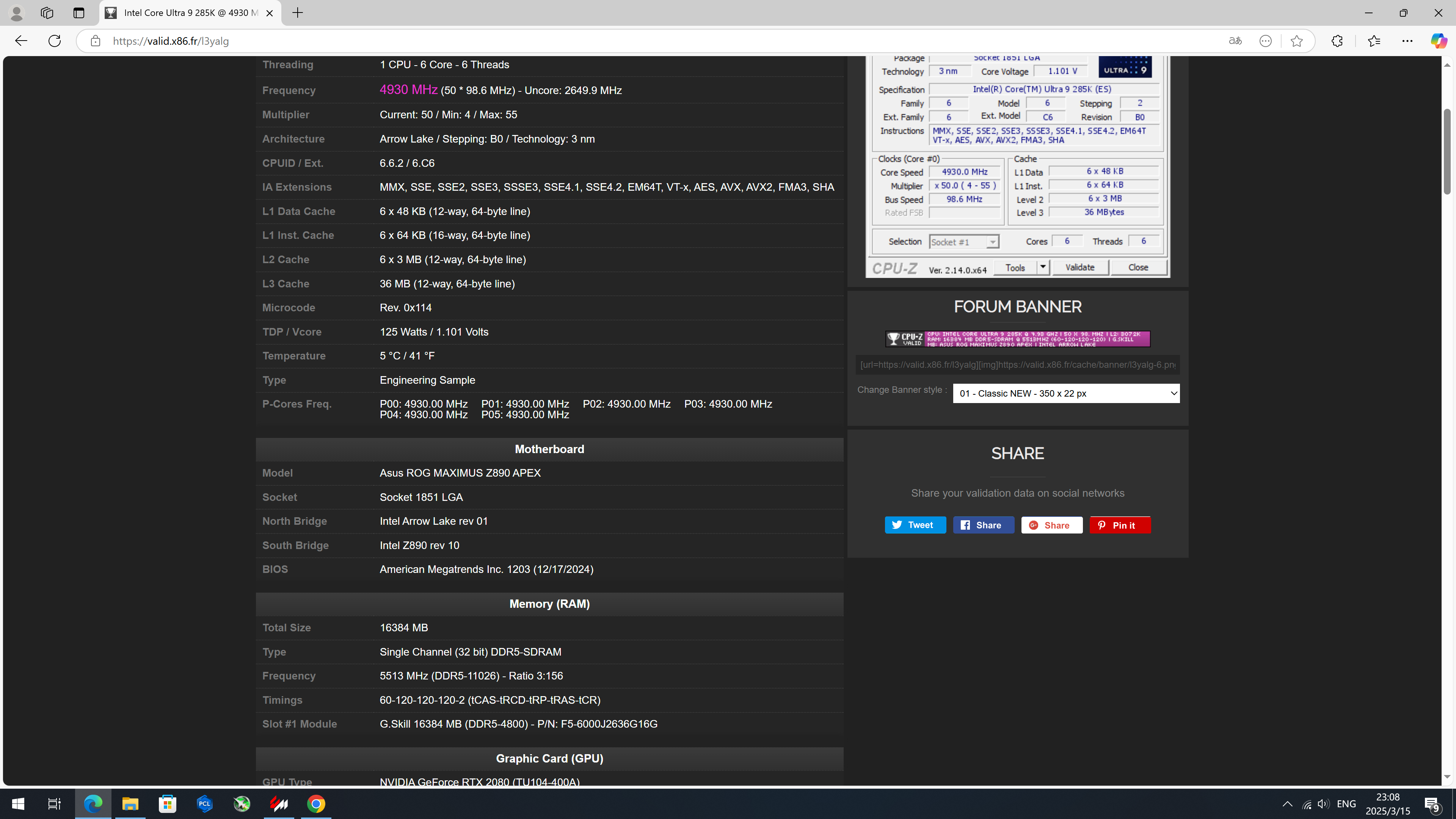Viewport: 1456px width, 819px height.
Task: Click the address bar URL field
Action: [656, 41]
